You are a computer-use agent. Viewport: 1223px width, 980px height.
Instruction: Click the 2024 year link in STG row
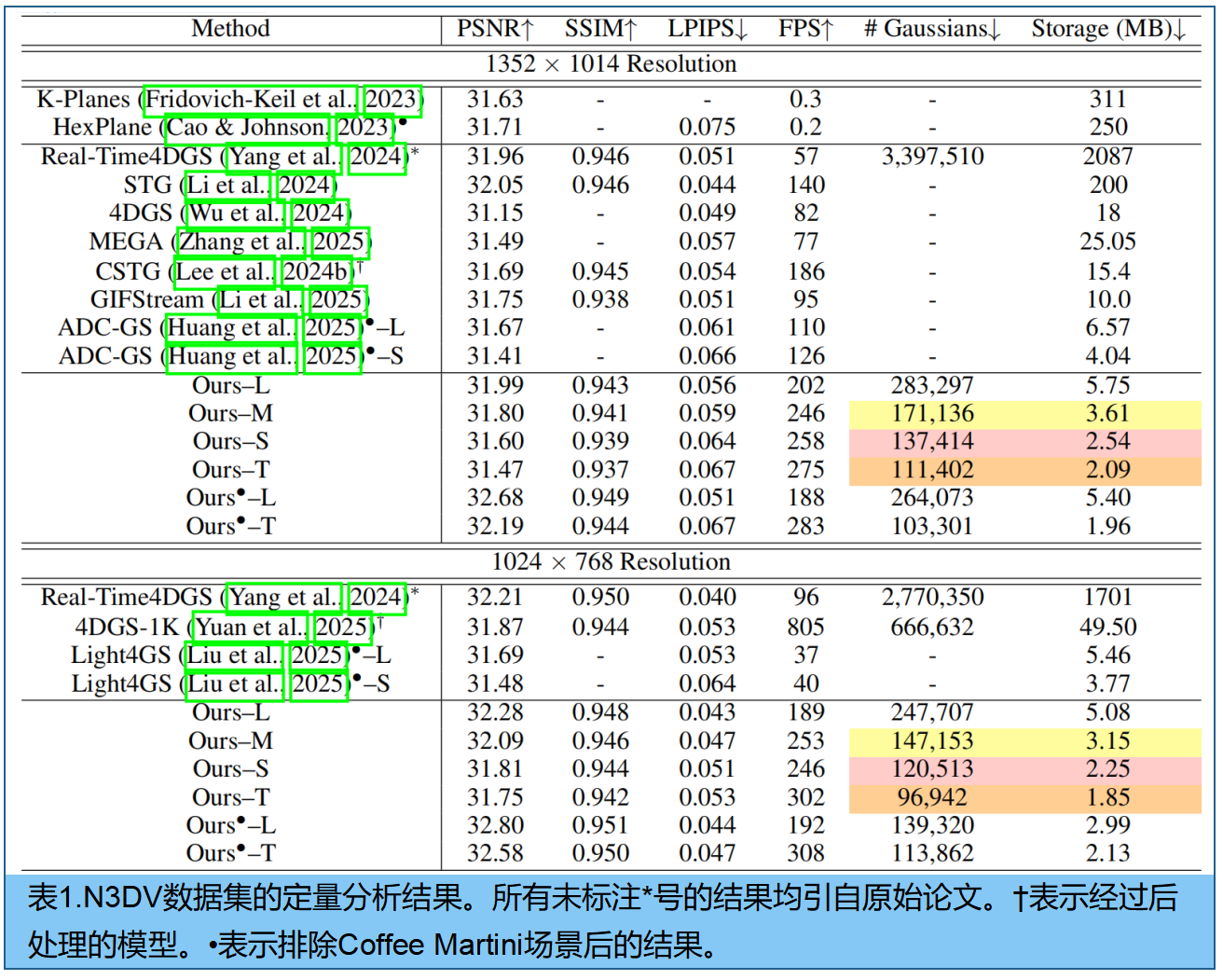(306, 186)
